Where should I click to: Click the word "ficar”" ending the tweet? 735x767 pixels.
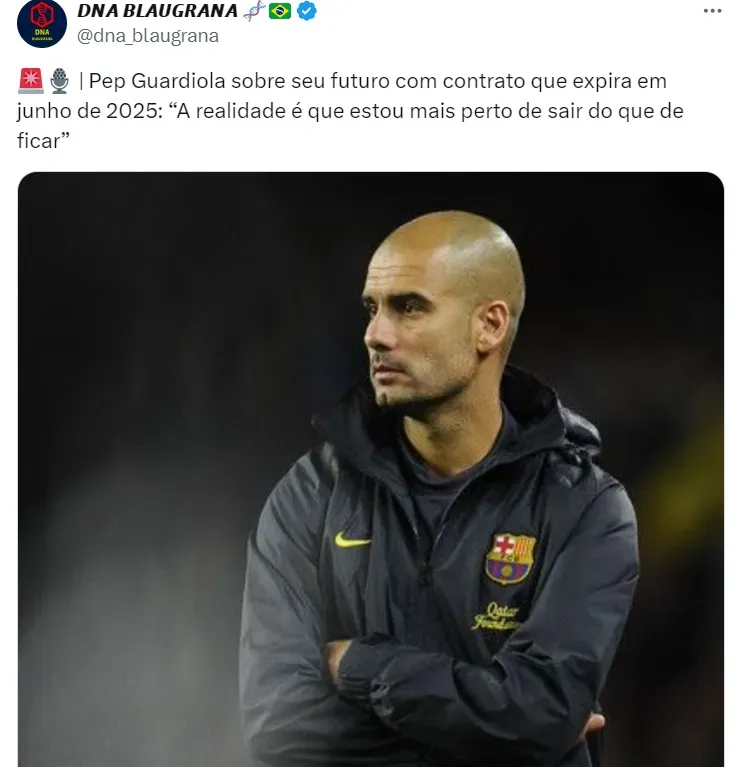click(44, 141)
